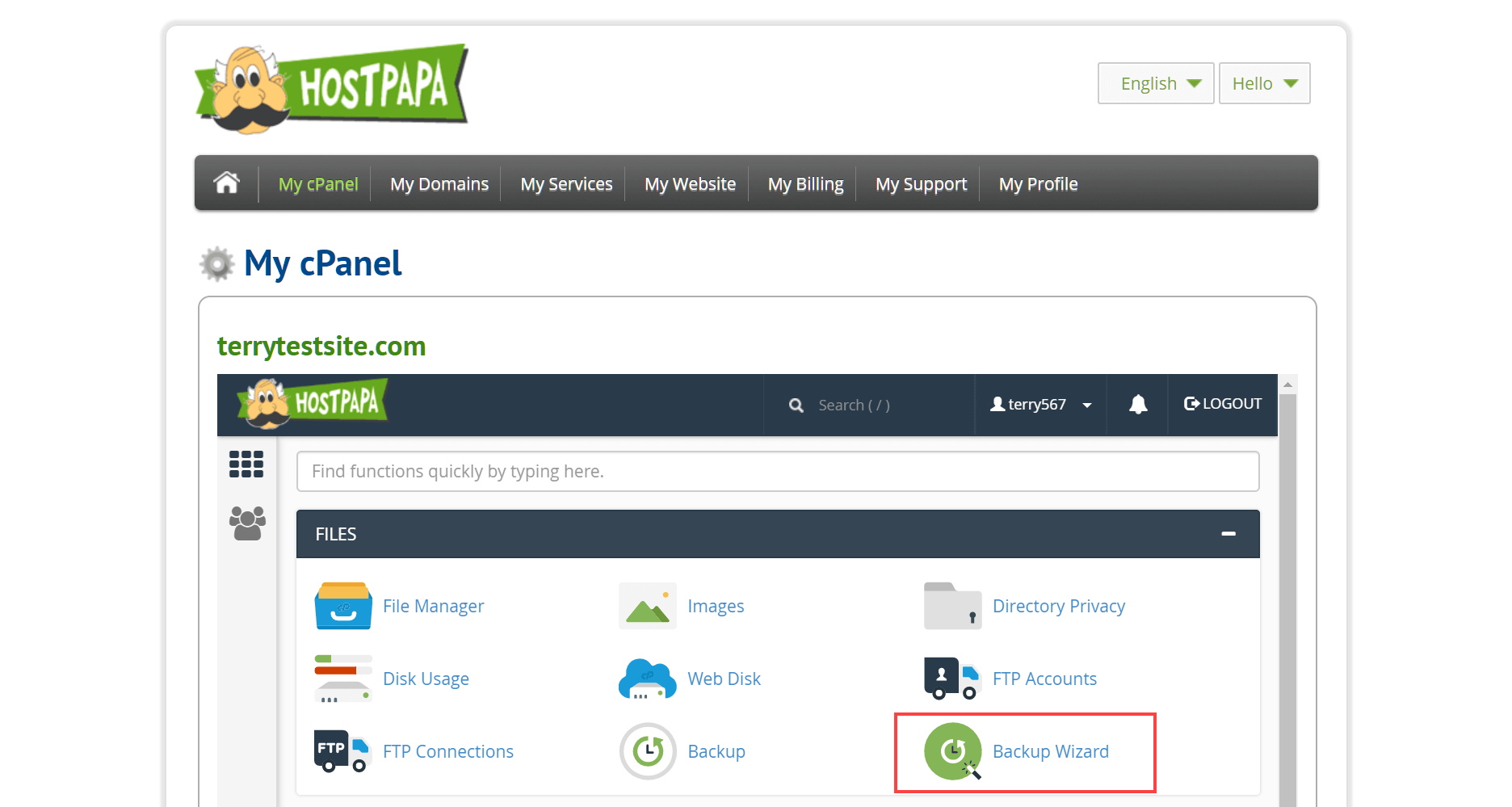Screen dimensions: 1512x807
Task: Click the Disk Usage icon
Action: pos(343,679)
